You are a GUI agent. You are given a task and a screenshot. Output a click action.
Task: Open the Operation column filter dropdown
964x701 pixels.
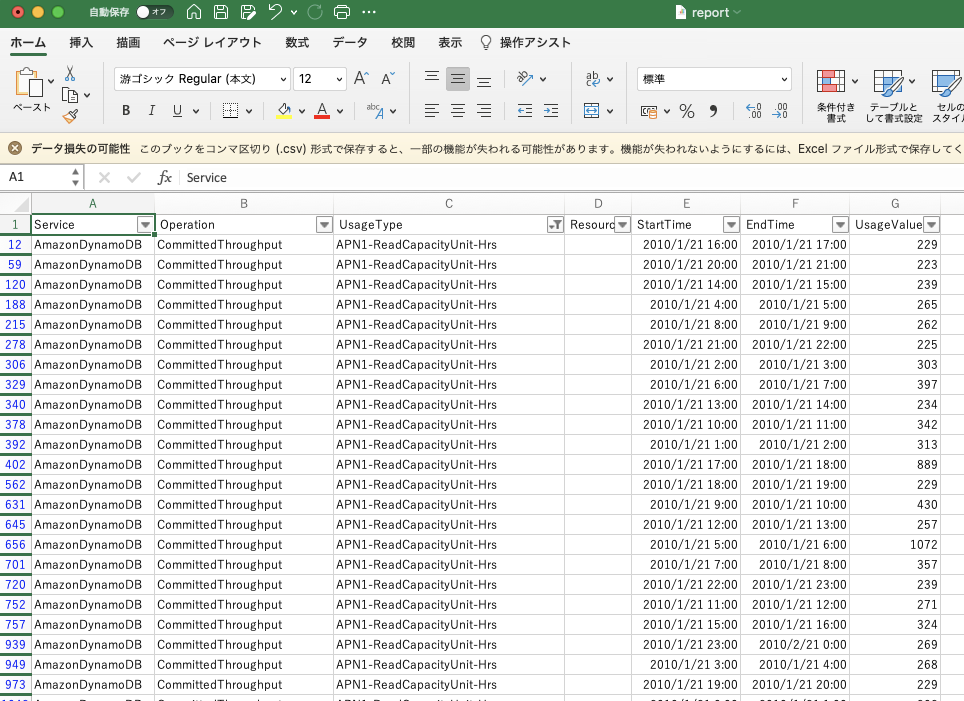click(324, 225)
